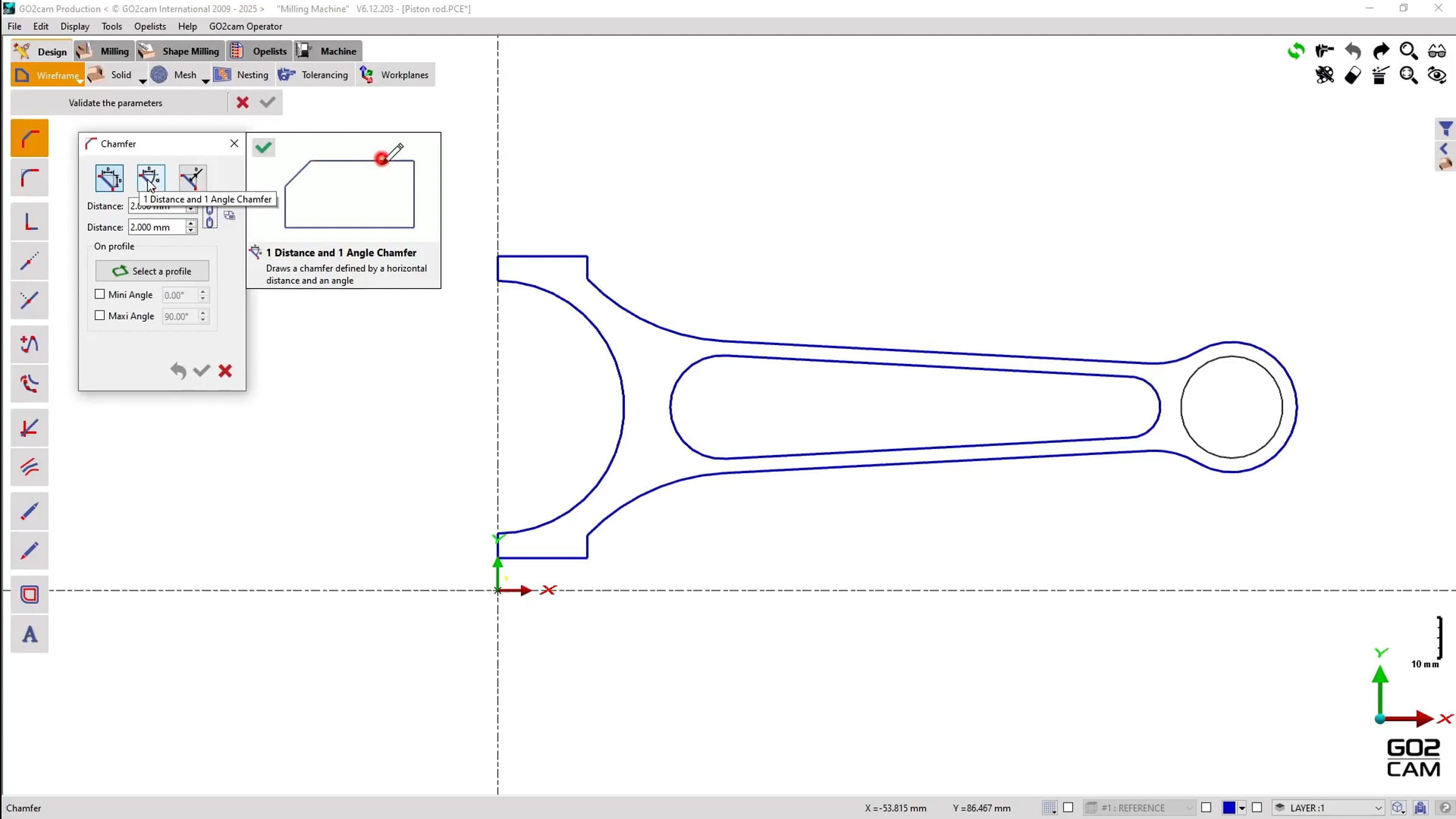Enable the Maxi Angle checkbox
1456x819 pixels.
pyautogui.click(x=100, y=315)
